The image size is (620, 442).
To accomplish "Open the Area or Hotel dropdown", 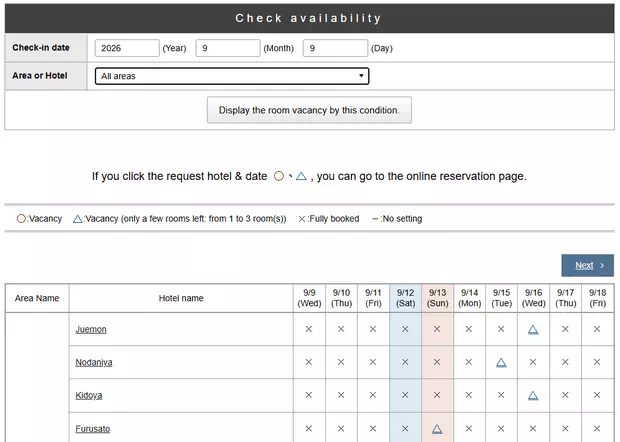I will click(x=232, y=76).
